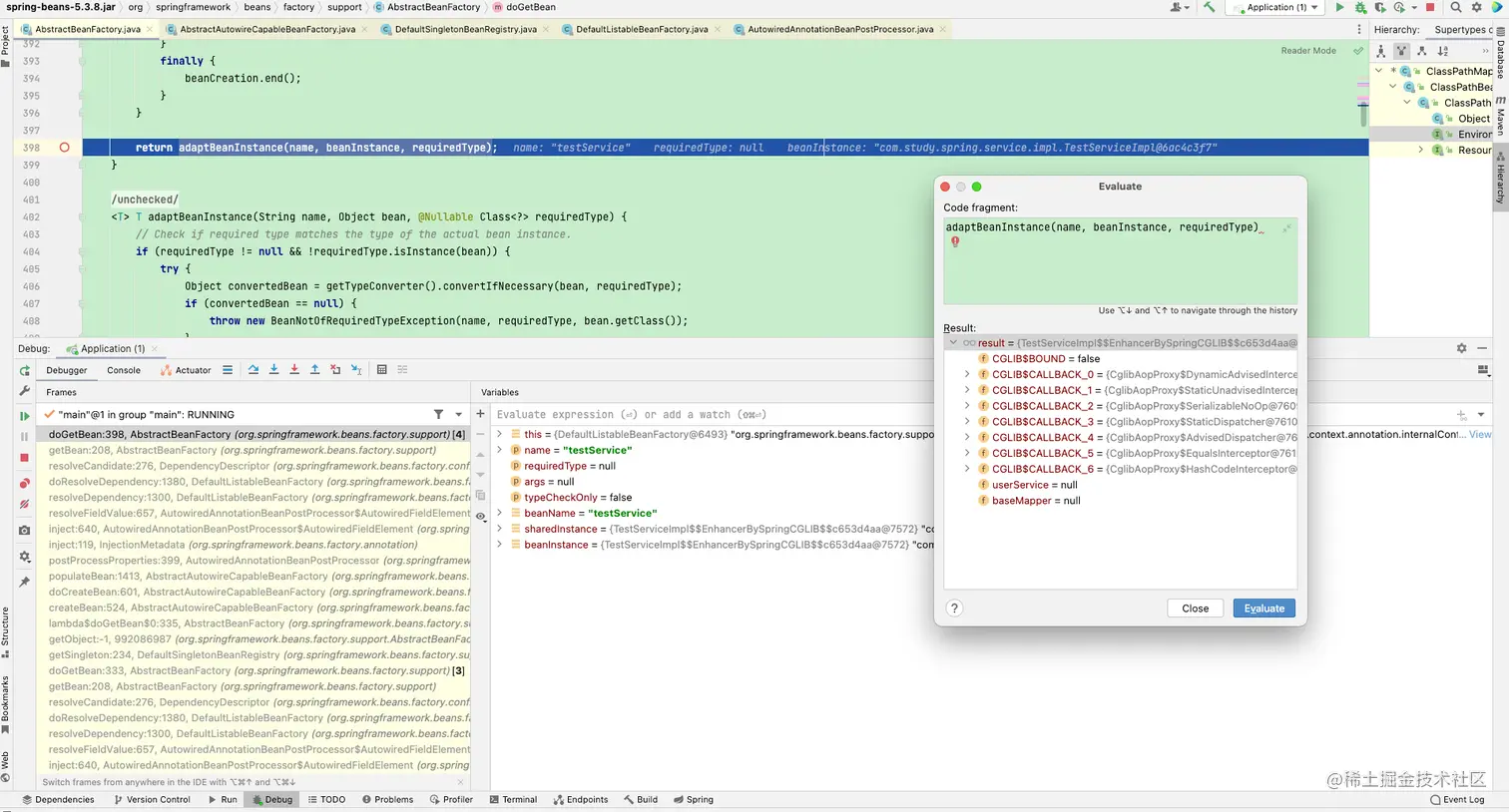Click the Step Out icon
This screenshot has width=1509, height=812.
point(314,370)
